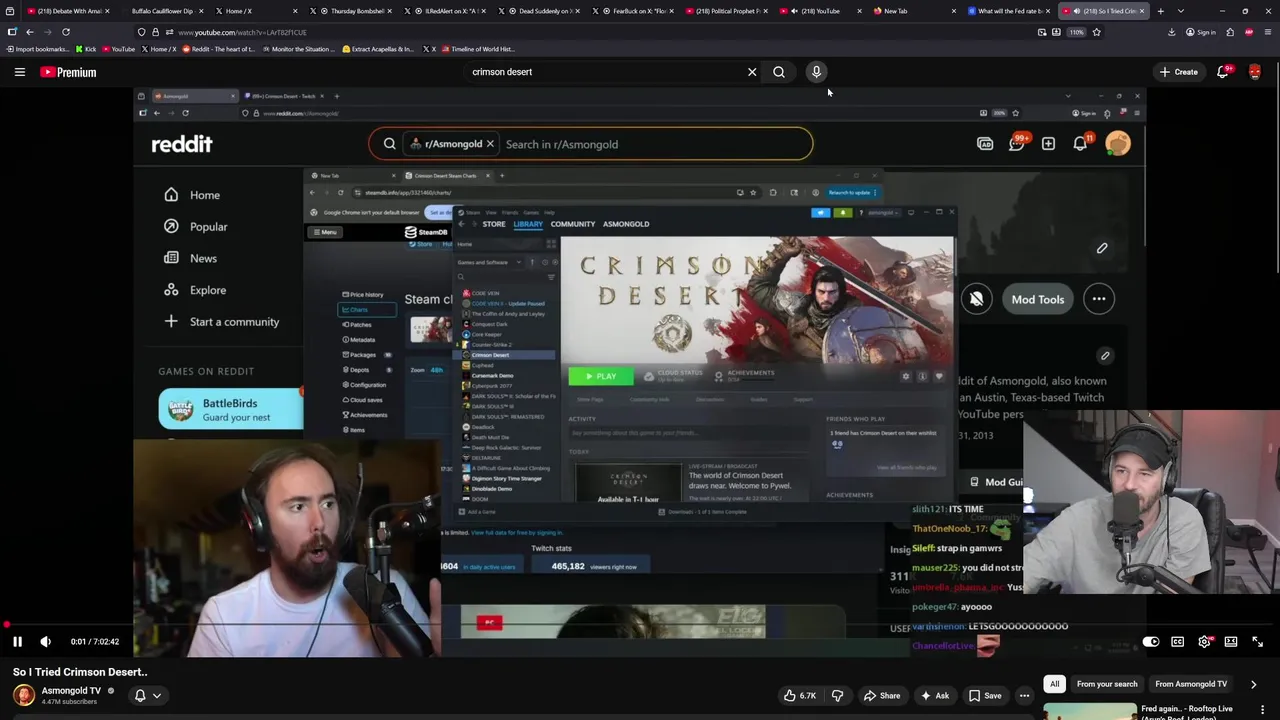This screenshot has height=720, width=1280.
Task: Select the All filter chip
Action: pos(1054,684)
